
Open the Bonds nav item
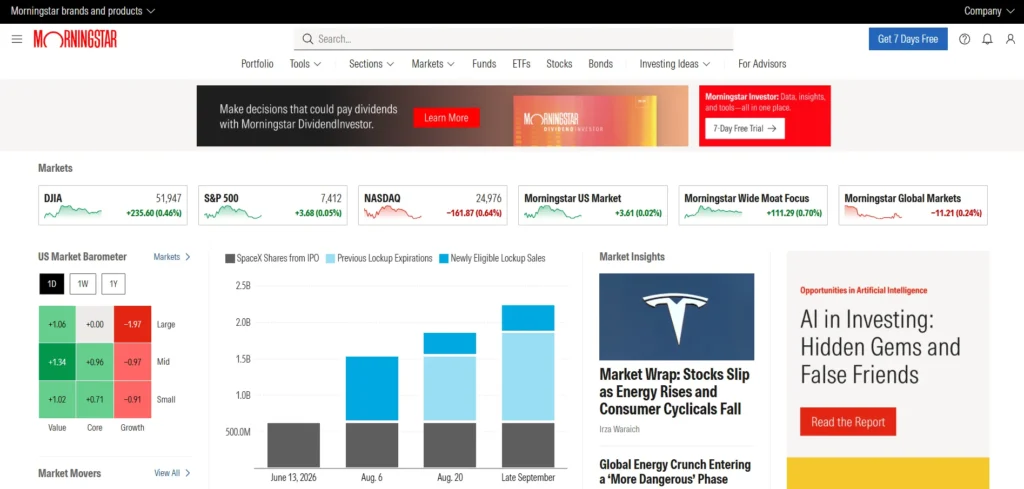coord(600,64)
